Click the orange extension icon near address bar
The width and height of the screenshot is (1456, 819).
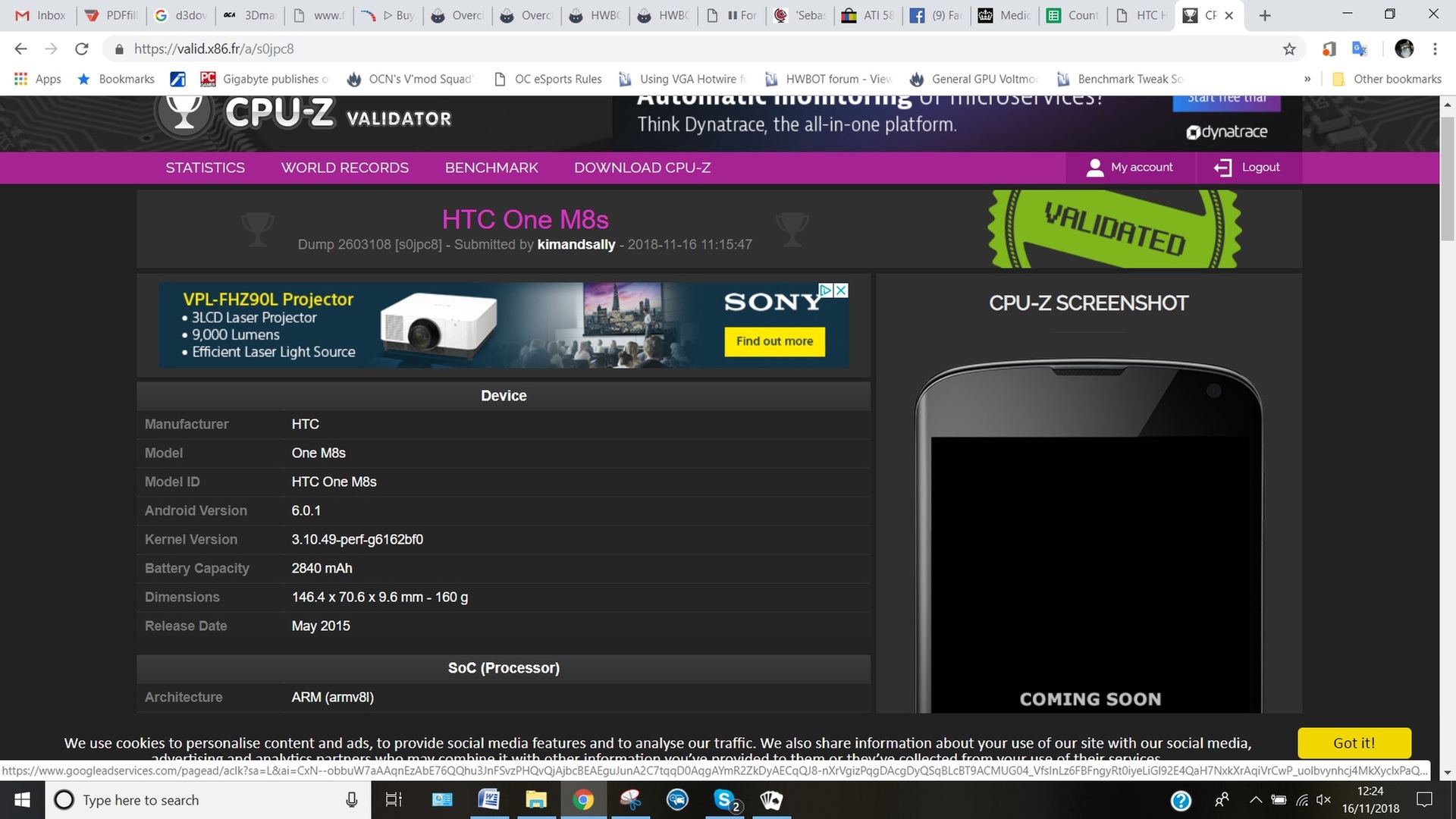tap(1329, 49)
